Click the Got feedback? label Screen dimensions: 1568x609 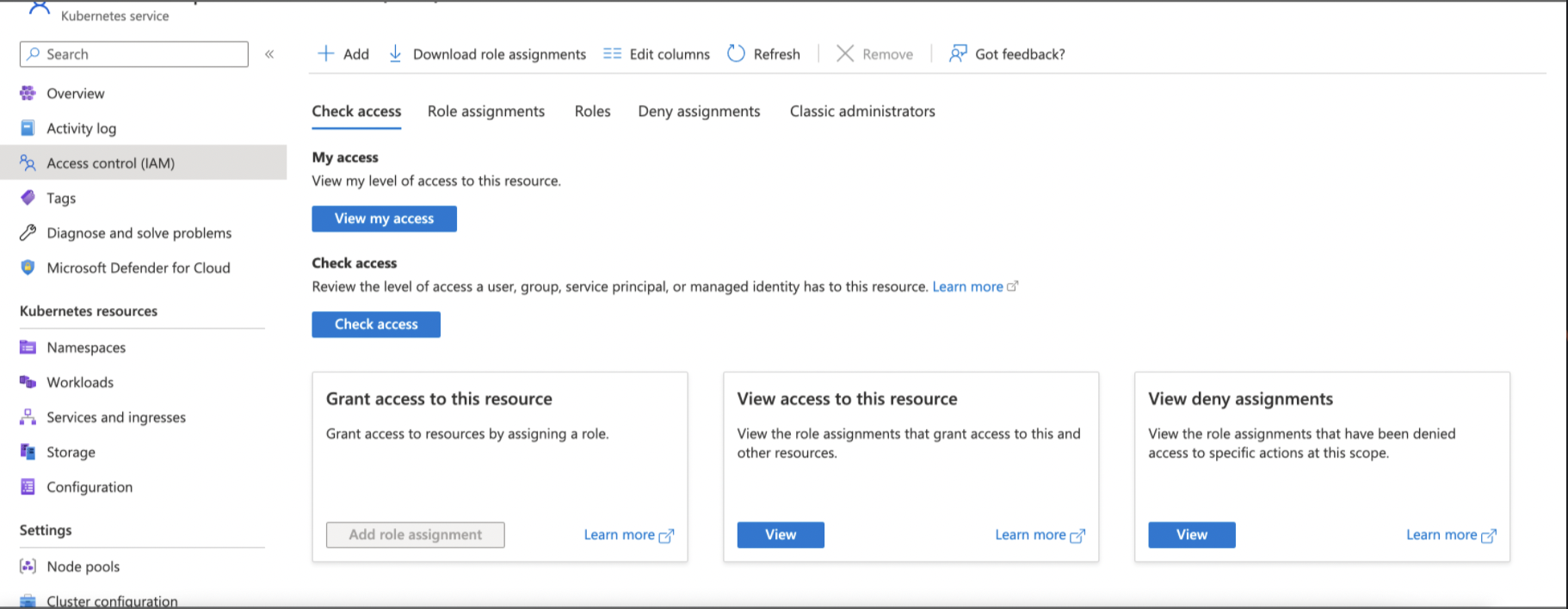[1020, 54]
